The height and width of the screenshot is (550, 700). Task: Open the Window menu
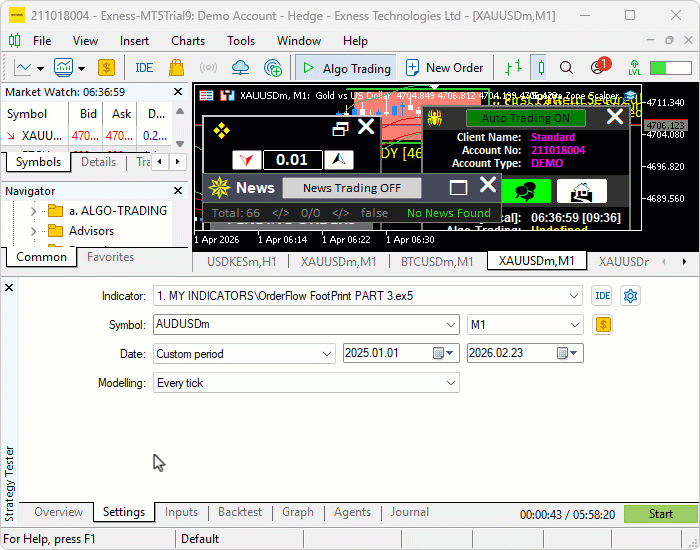[x=299, y=41]
